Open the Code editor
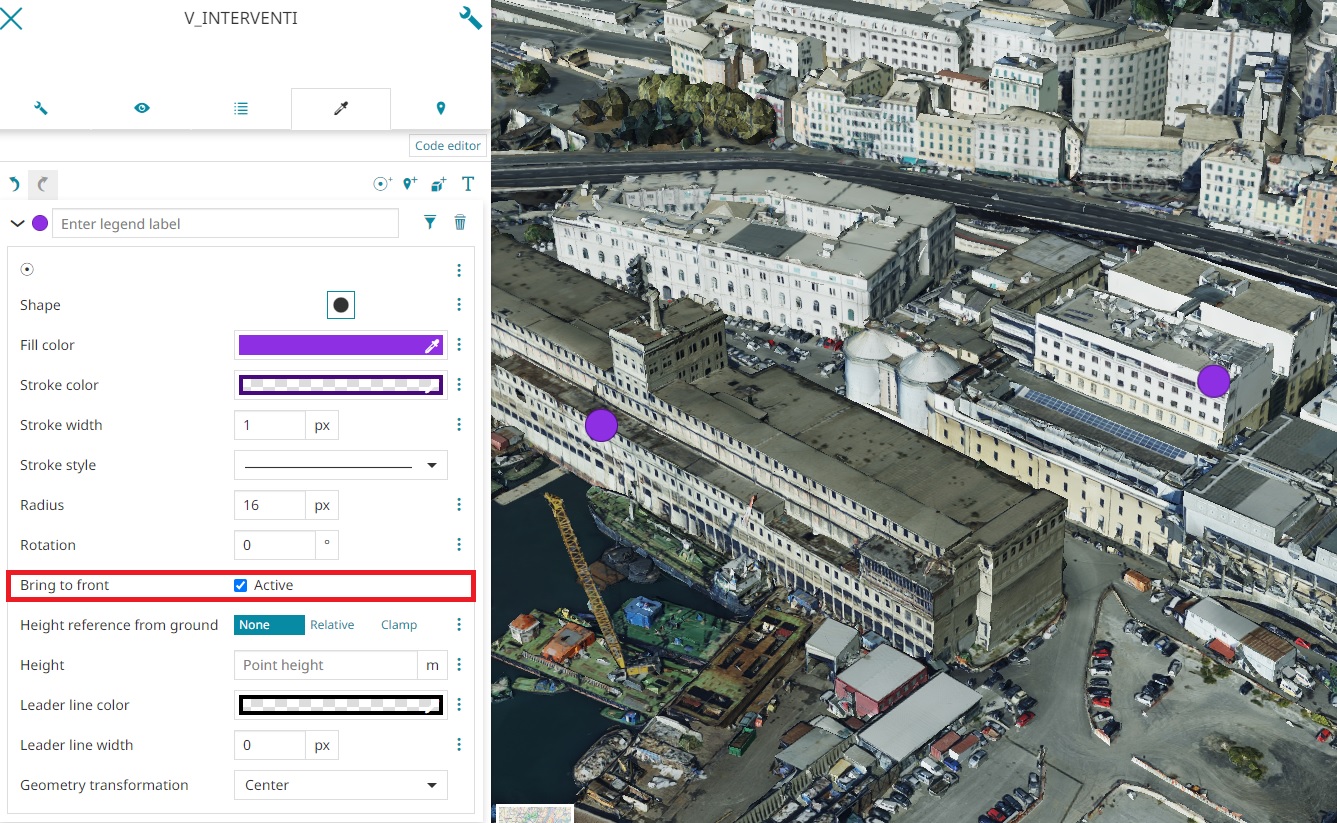The width and height of the screenshot is (1337, 823). [x=447, y=146]
